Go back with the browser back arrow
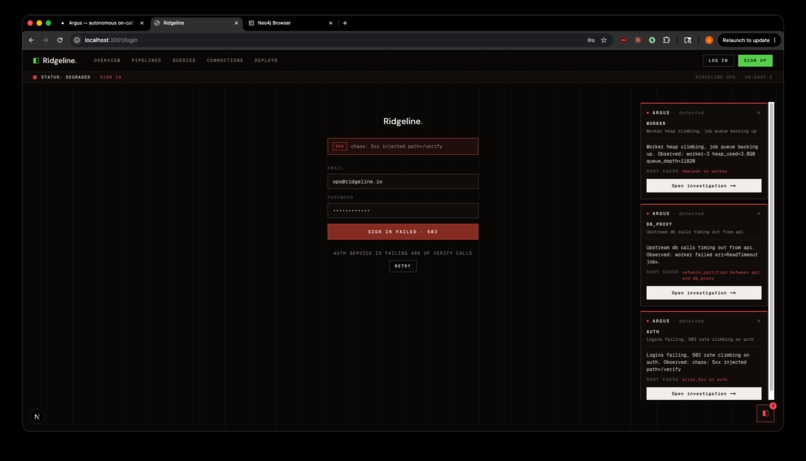Screen dimensions: 806x461 click(31, 40)
